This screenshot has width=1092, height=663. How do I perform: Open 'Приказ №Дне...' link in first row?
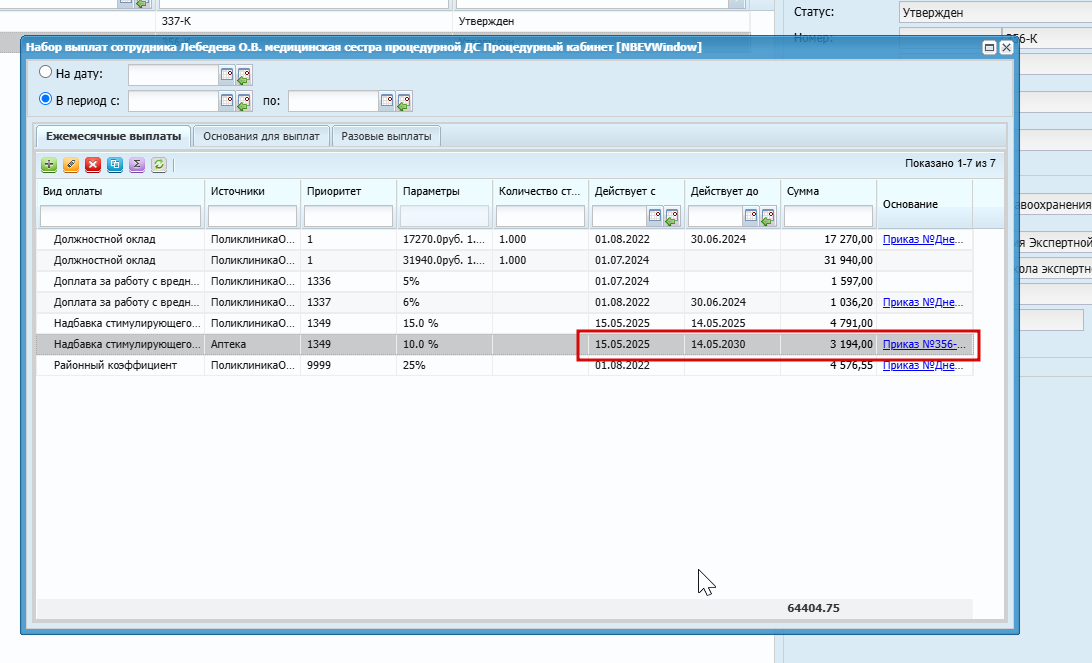pos(923,239)
